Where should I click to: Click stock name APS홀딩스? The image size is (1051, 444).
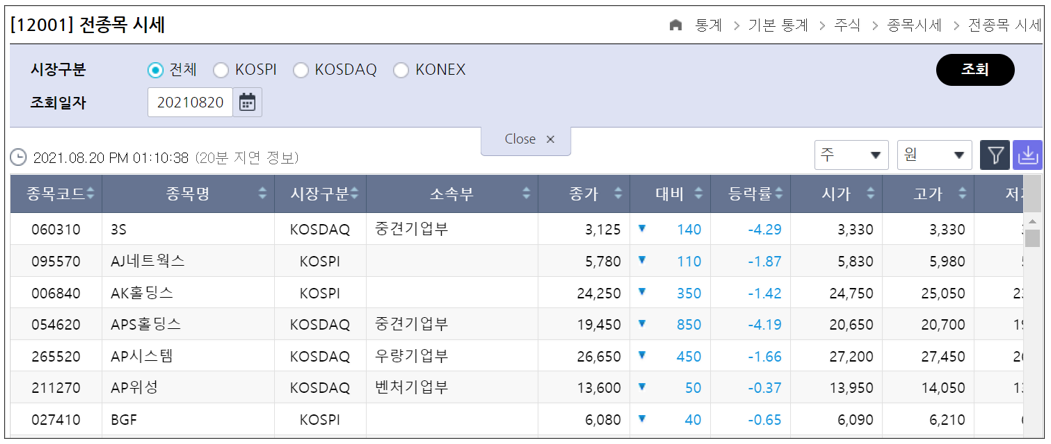coord(145,325)
